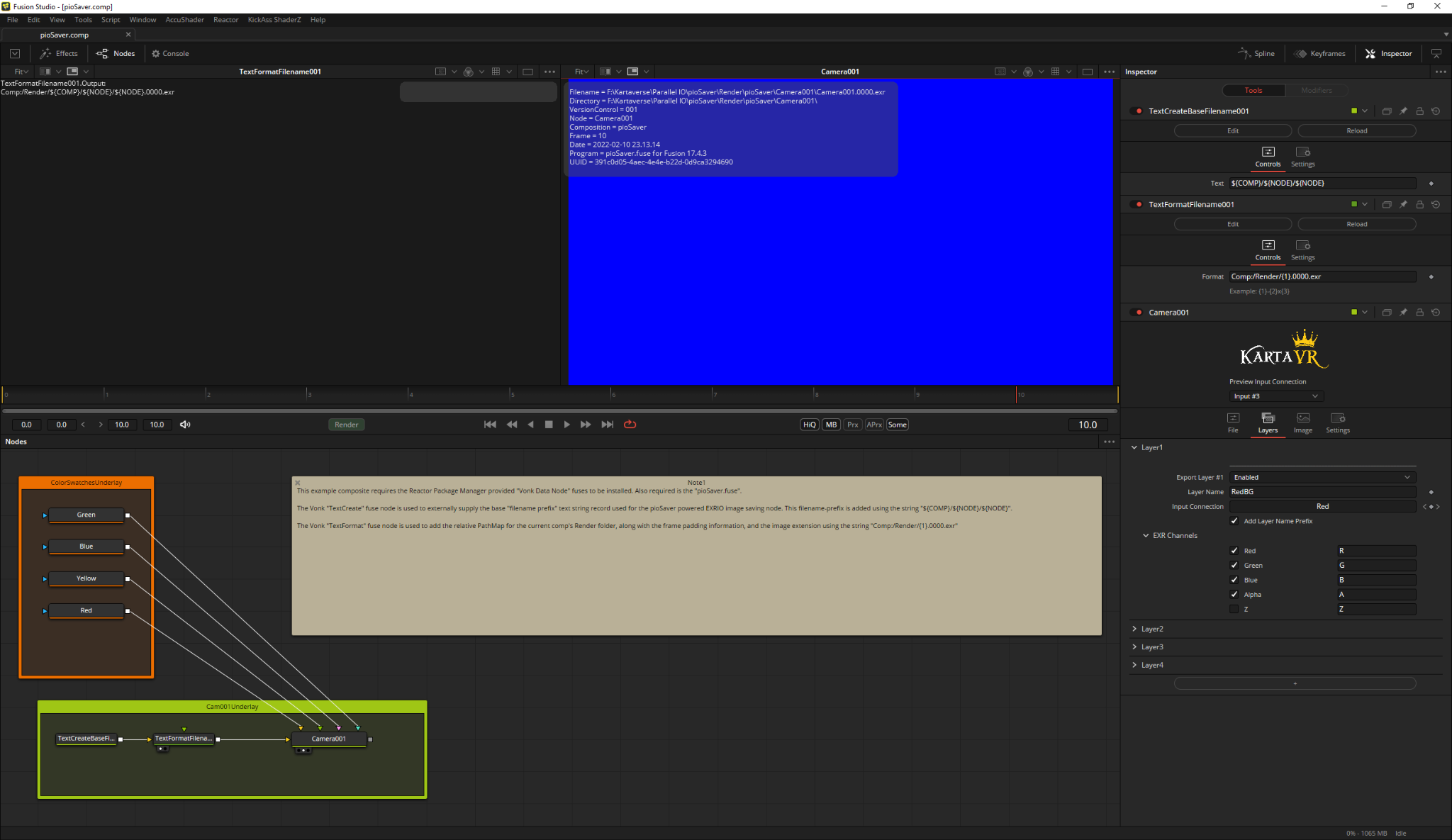Viewport: 1452px width, 840px height.
Task: Toggle MB motion blur
Action: click(832, 425)
